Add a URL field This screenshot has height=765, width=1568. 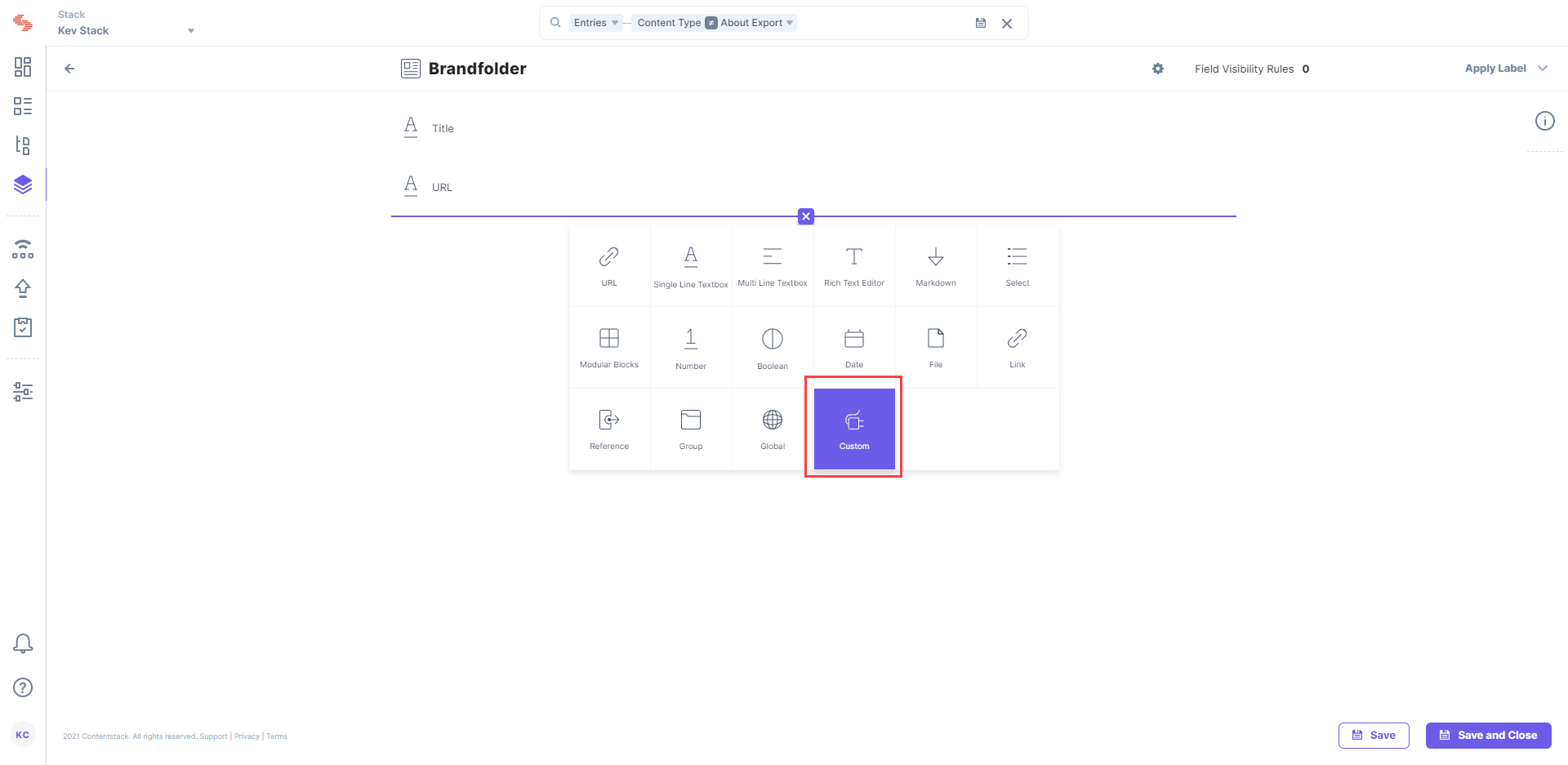(609, 266)
